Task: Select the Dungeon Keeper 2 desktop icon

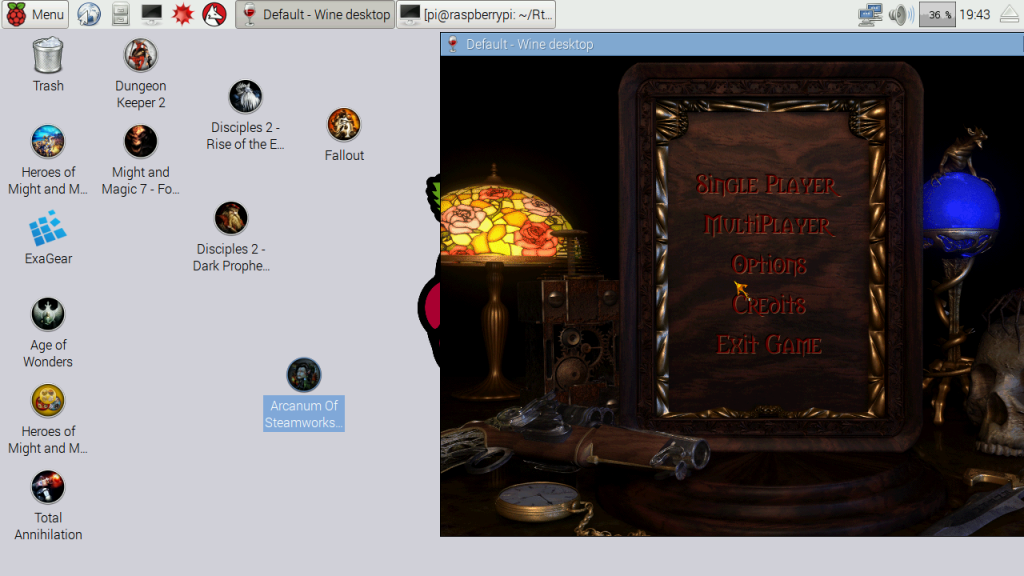Action: tap(140, 55)
